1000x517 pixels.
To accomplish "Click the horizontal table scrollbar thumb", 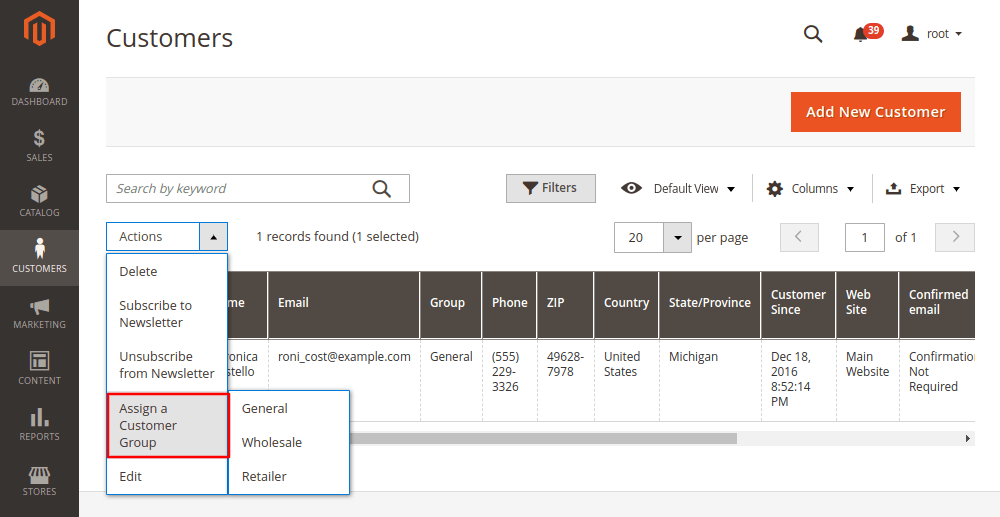I will [x=543, y=439].
